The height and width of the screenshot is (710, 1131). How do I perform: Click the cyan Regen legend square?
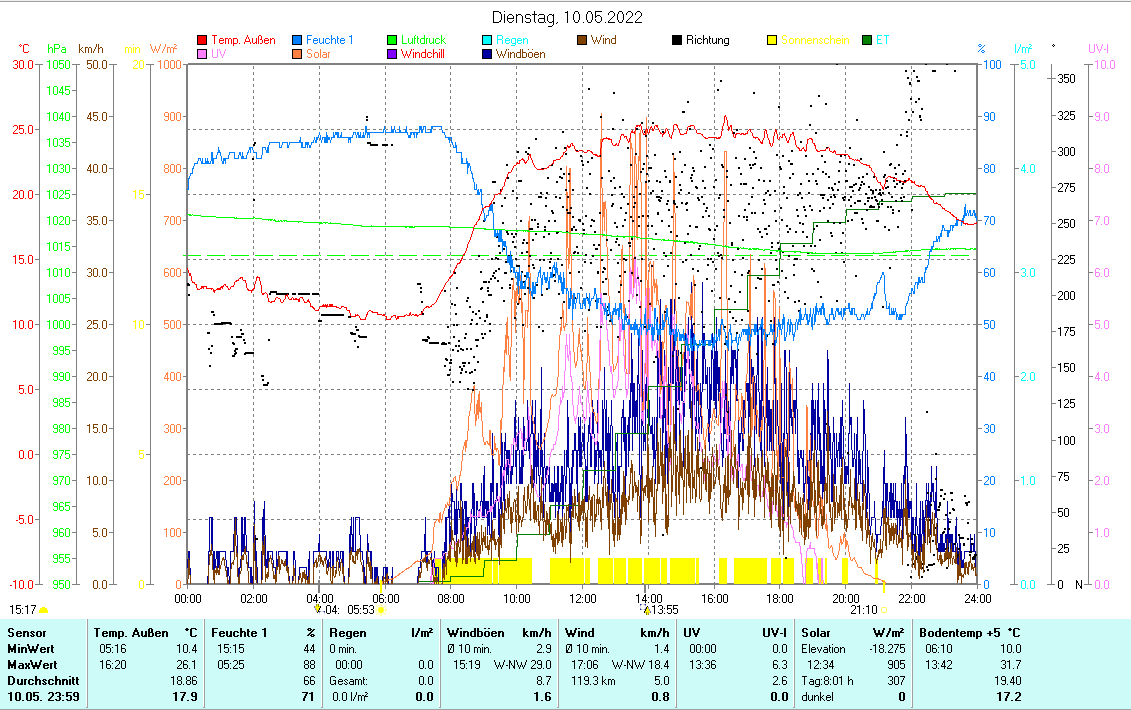tap(487, 41)
